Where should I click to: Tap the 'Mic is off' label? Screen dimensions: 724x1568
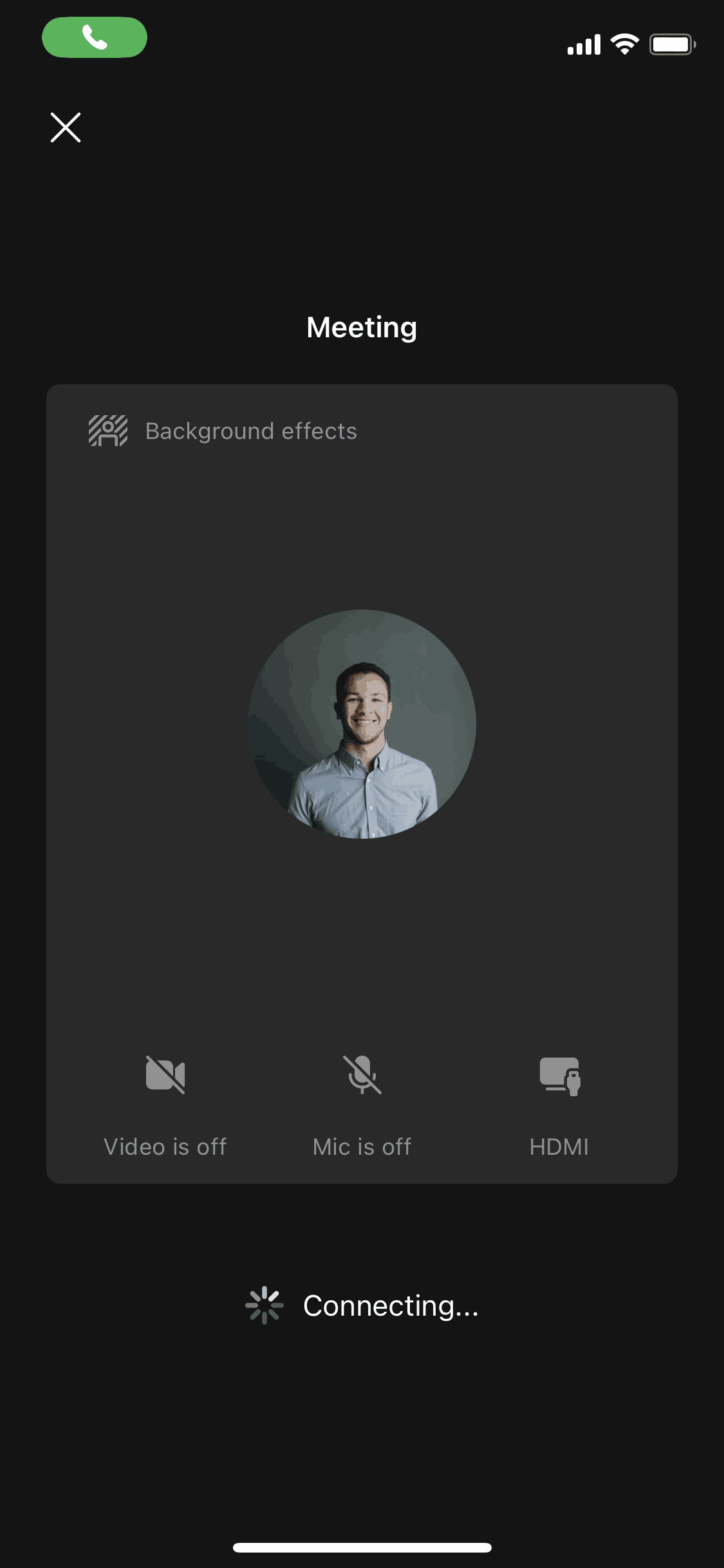(x=362, y=1146)
